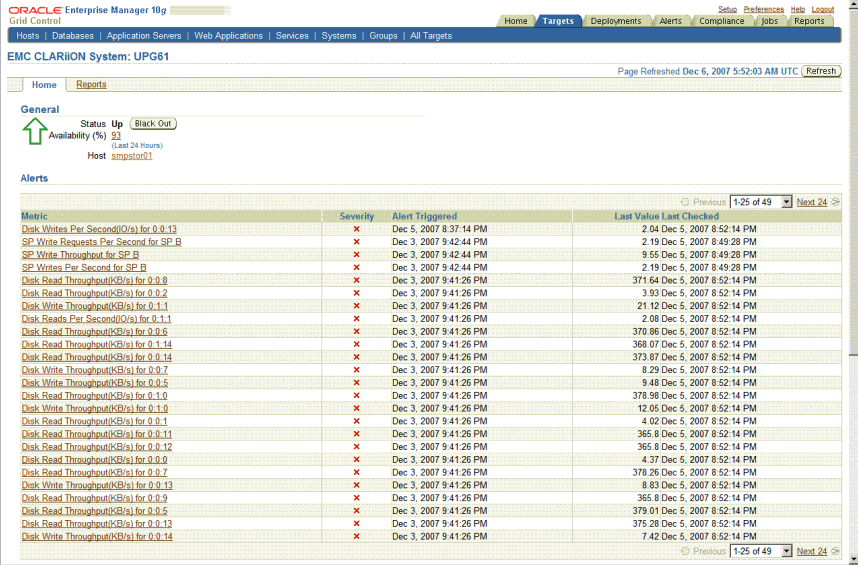Open Disk Read Throughput(KB/s) for 0:0:8
The image size is (858, 565).
click(95, 280)
